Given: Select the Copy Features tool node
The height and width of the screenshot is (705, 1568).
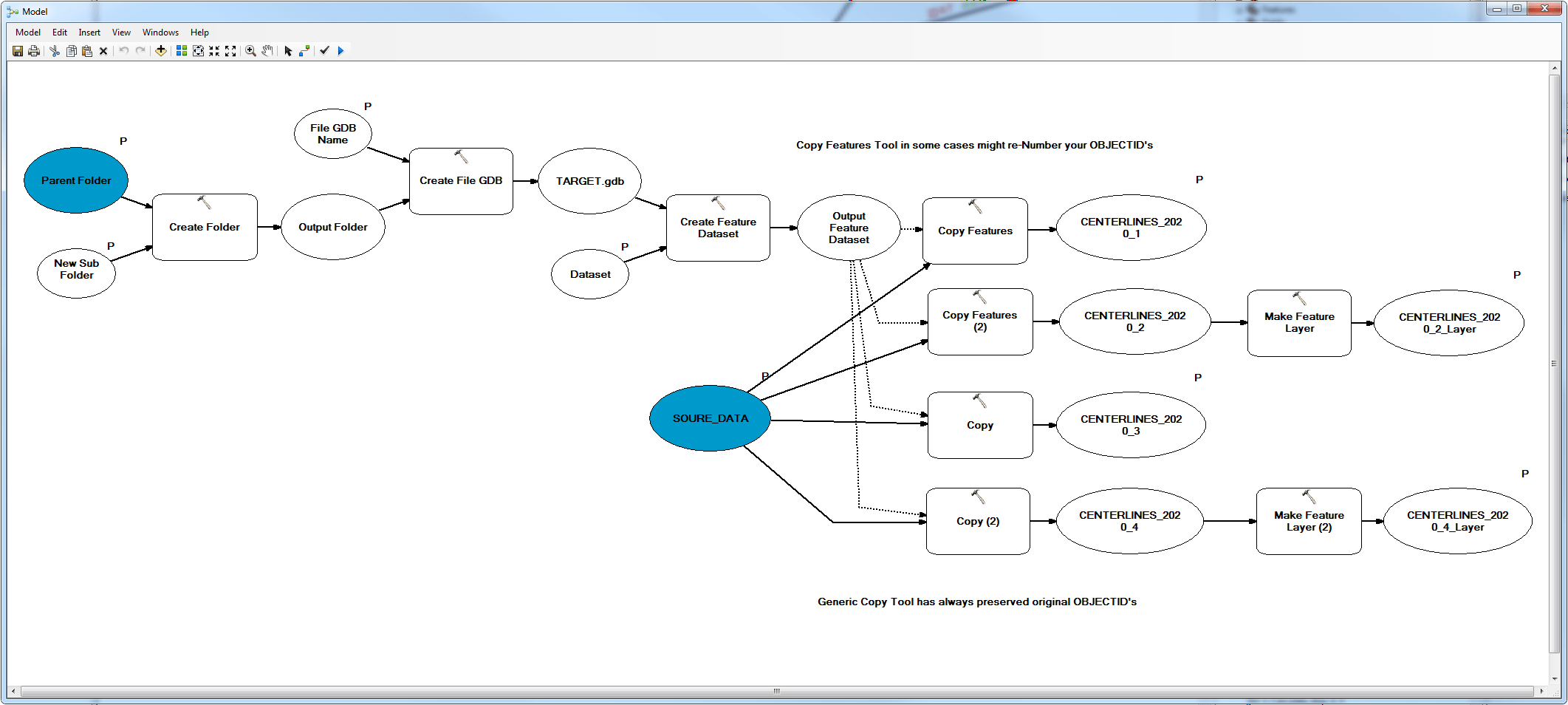Looking at the screenshot, I should coord(974,230).
